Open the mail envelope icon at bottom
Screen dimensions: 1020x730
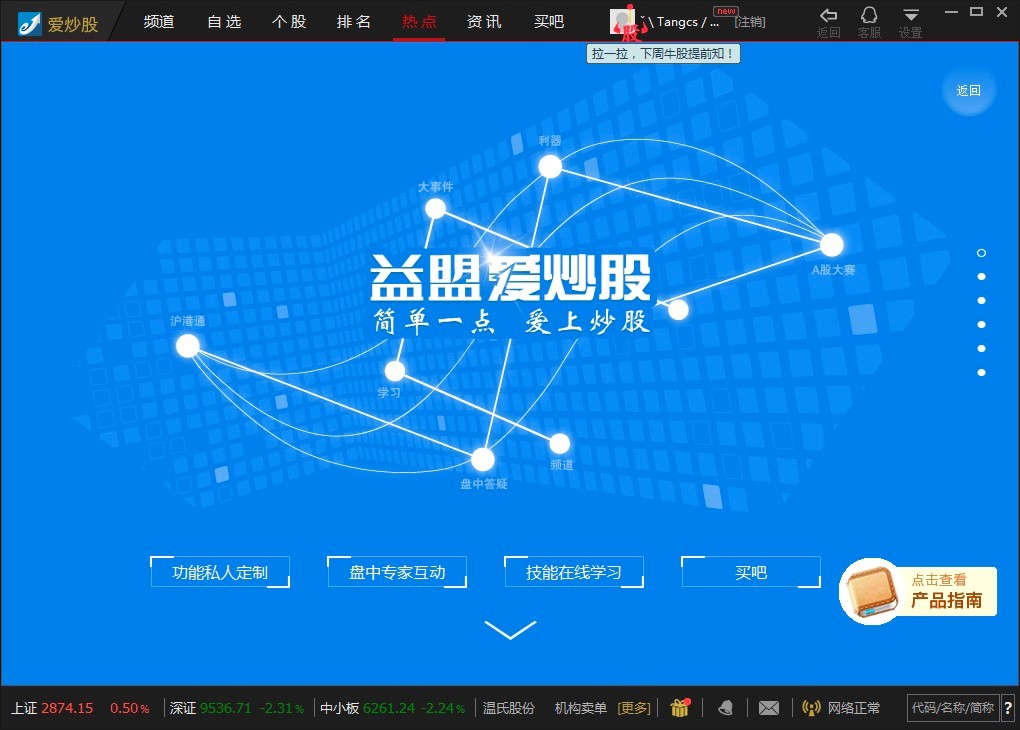click(x=768, y=707)
